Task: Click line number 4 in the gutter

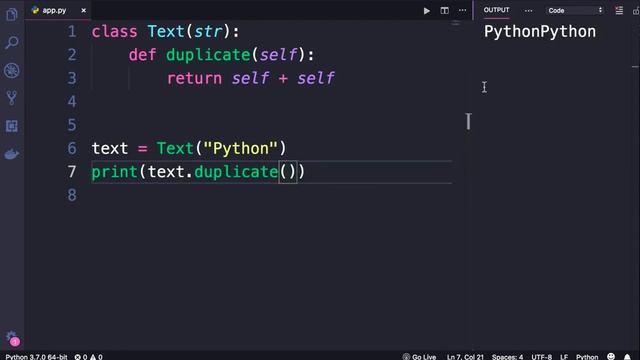Action: pos(72,101)
